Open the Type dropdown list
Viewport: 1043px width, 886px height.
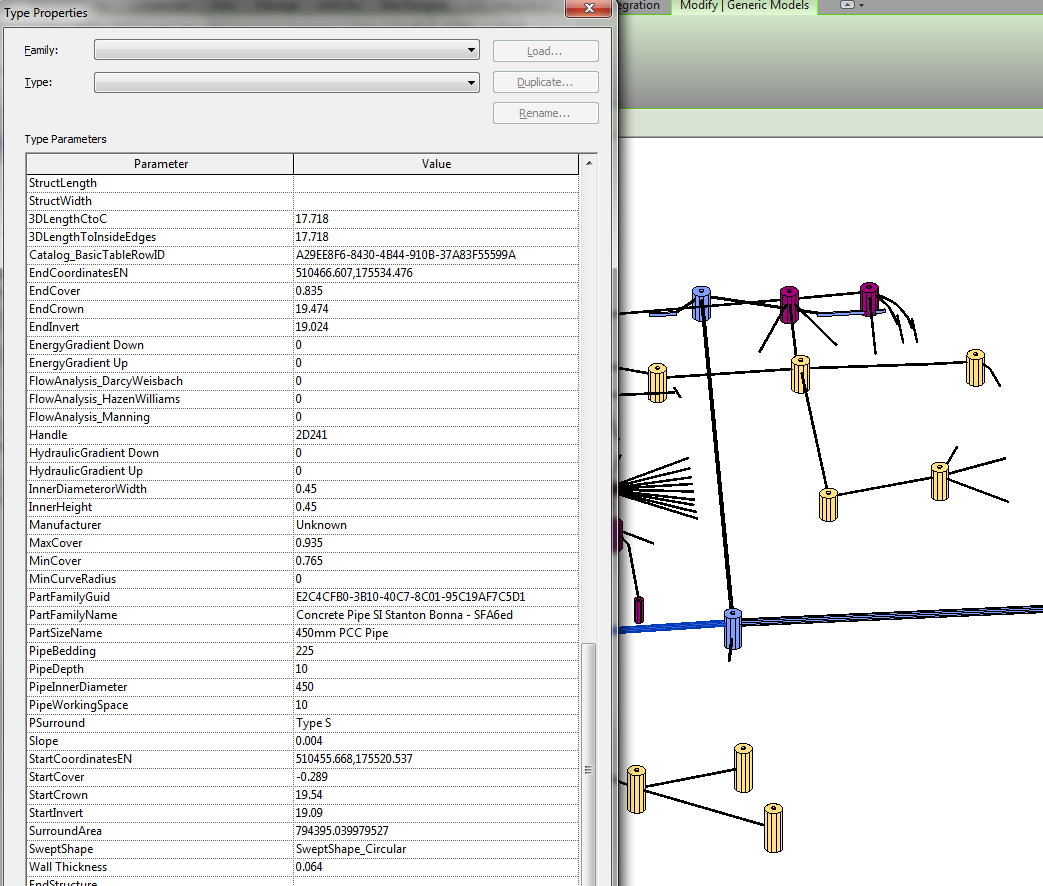pos(287,82)
